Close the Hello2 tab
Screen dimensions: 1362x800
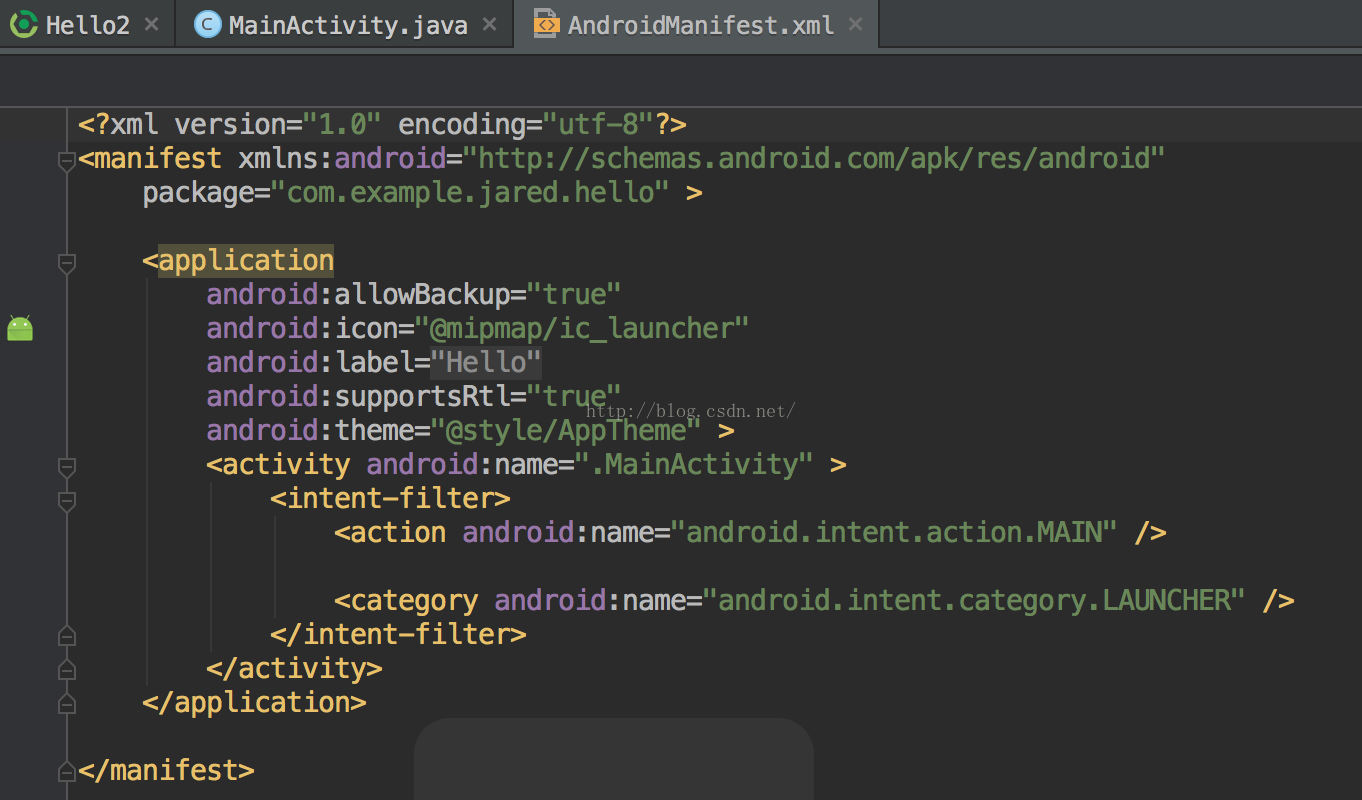tap(152, 24)
